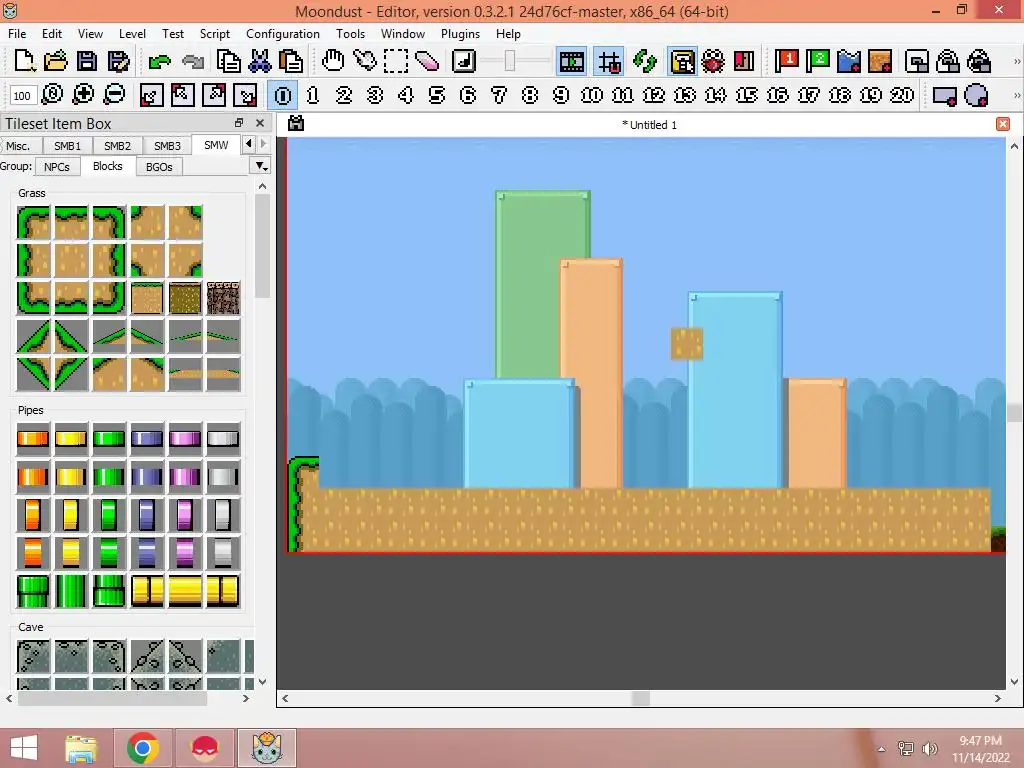Screen dimensions: 1024x768
Task: Open the File menu
Action: tap(17, 33)
